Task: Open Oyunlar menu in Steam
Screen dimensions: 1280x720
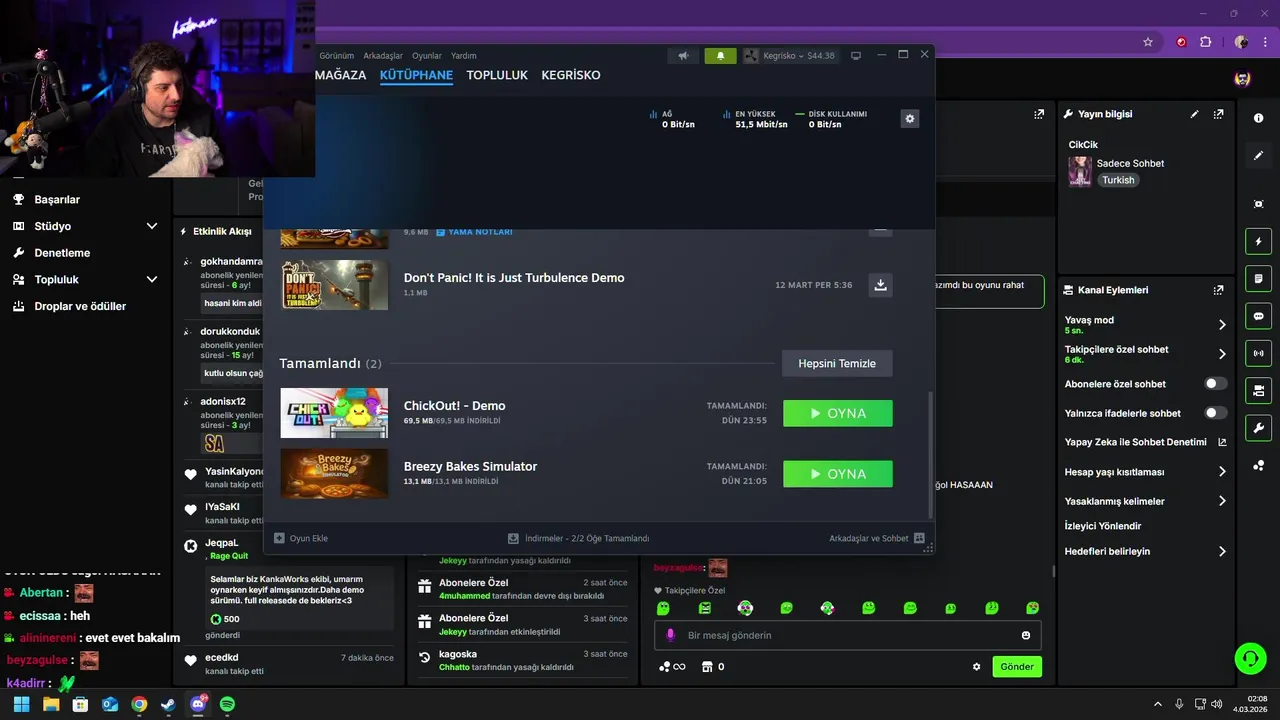Action: click(427, 56)
